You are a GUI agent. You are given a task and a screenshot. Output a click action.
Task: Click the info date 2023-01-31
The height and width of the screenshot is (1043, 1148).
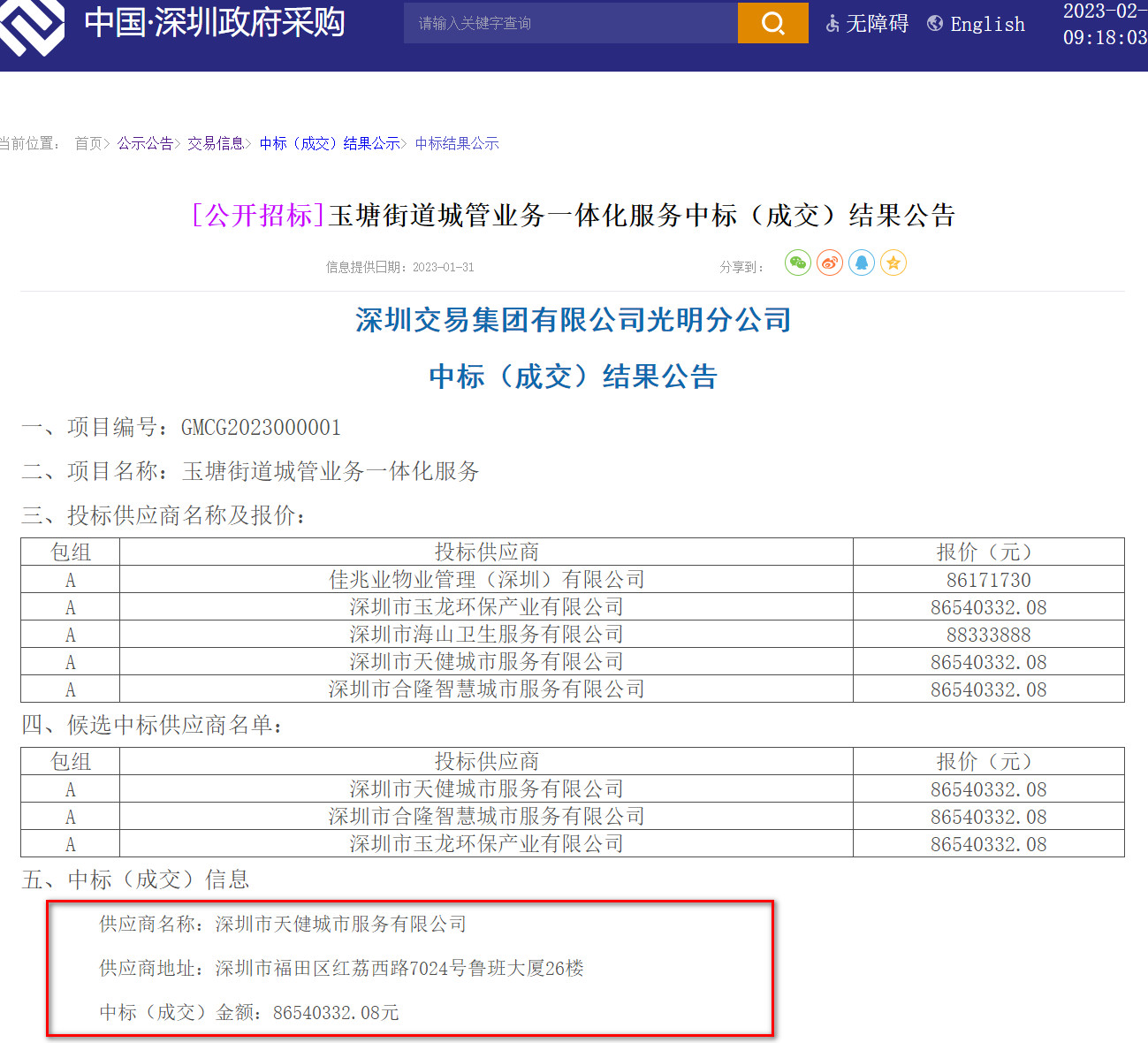pyautogui.click(x=443, y=267)
